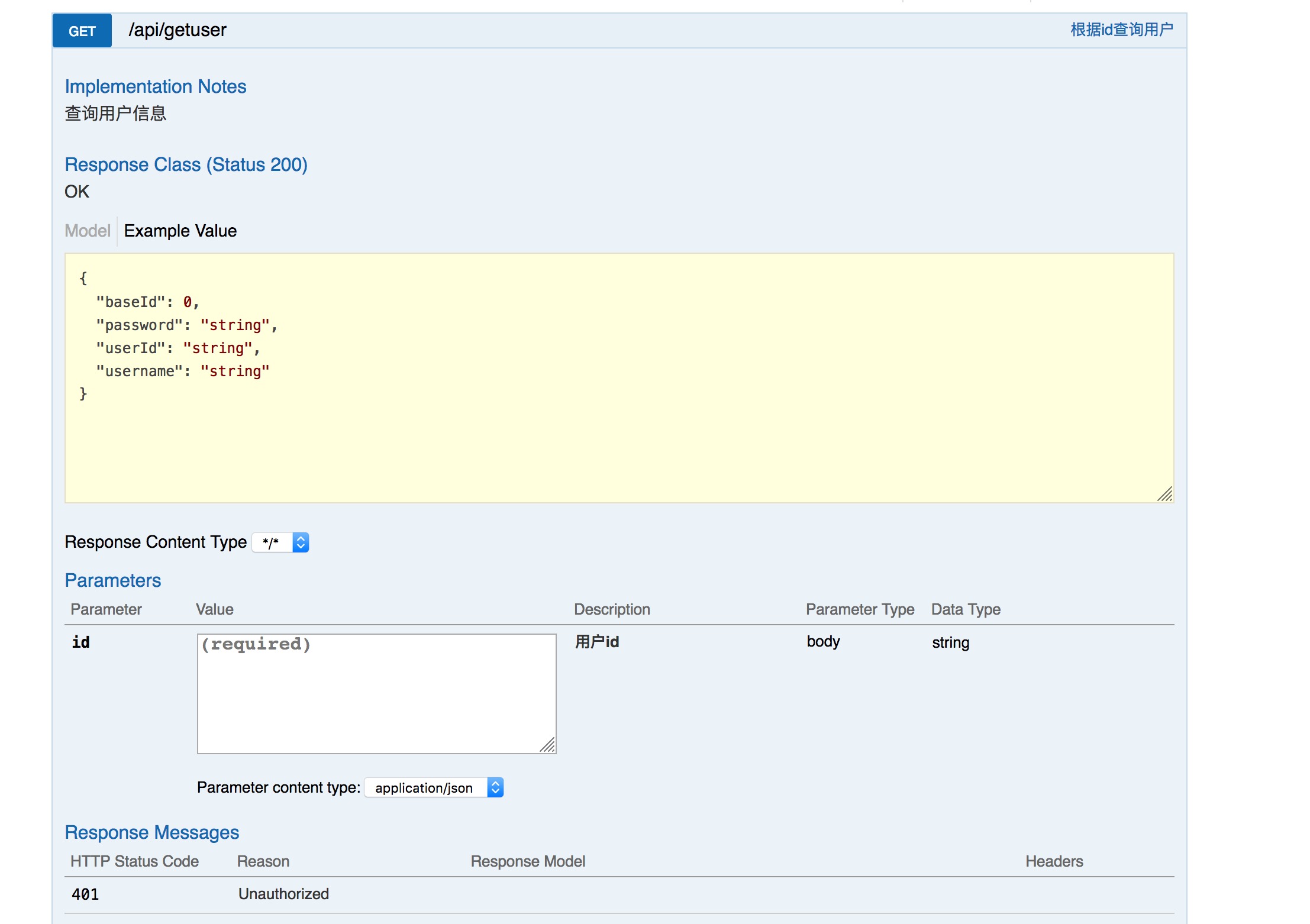Click the /api/getuser endpoint path
The width and height of the screenshot is (1310, 924).
pos(177,30)
